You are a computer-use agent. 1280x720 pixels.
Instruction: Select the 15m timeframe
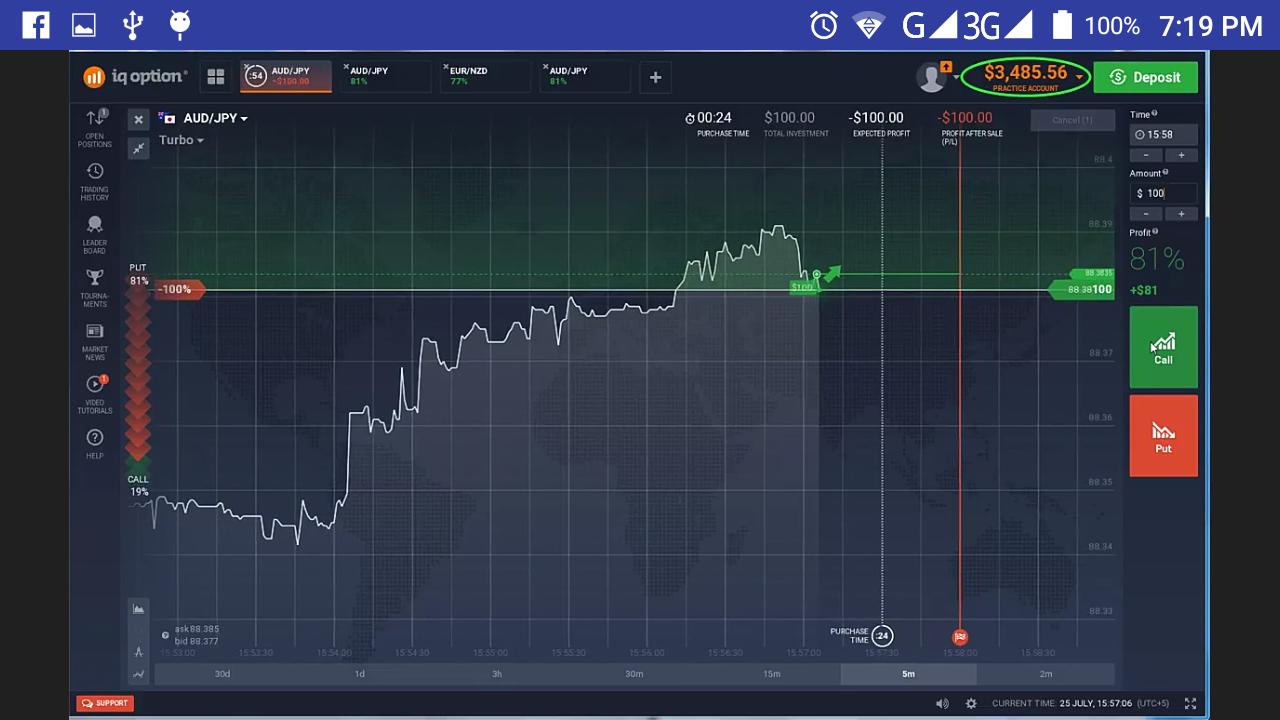click(771, 674)
